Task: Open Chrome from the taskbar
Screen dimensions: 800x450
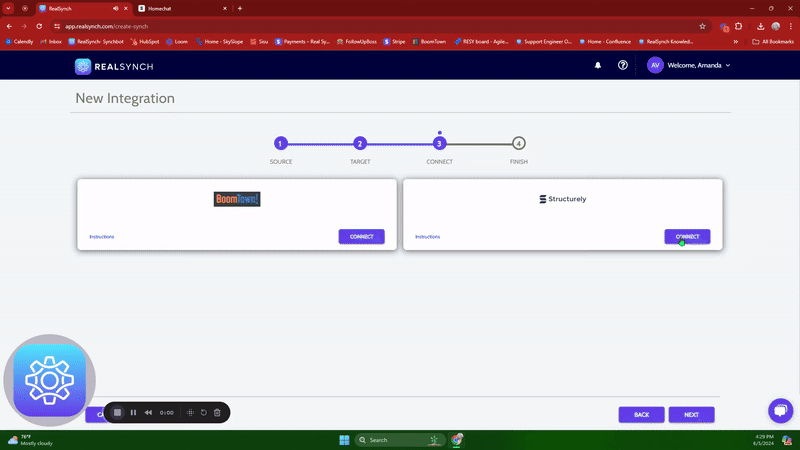Action: pyautogui.click(x=457, y=440)
